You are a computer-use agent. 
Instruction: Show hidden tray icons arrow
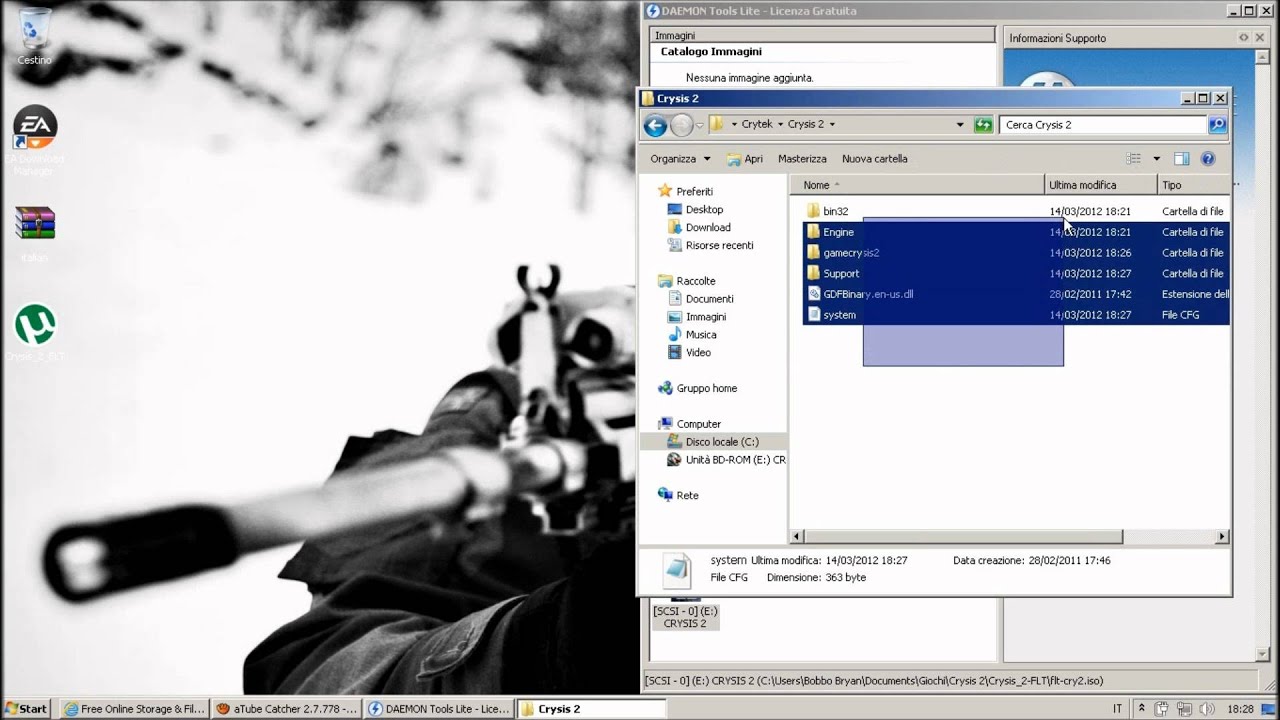coord(1142,709)
